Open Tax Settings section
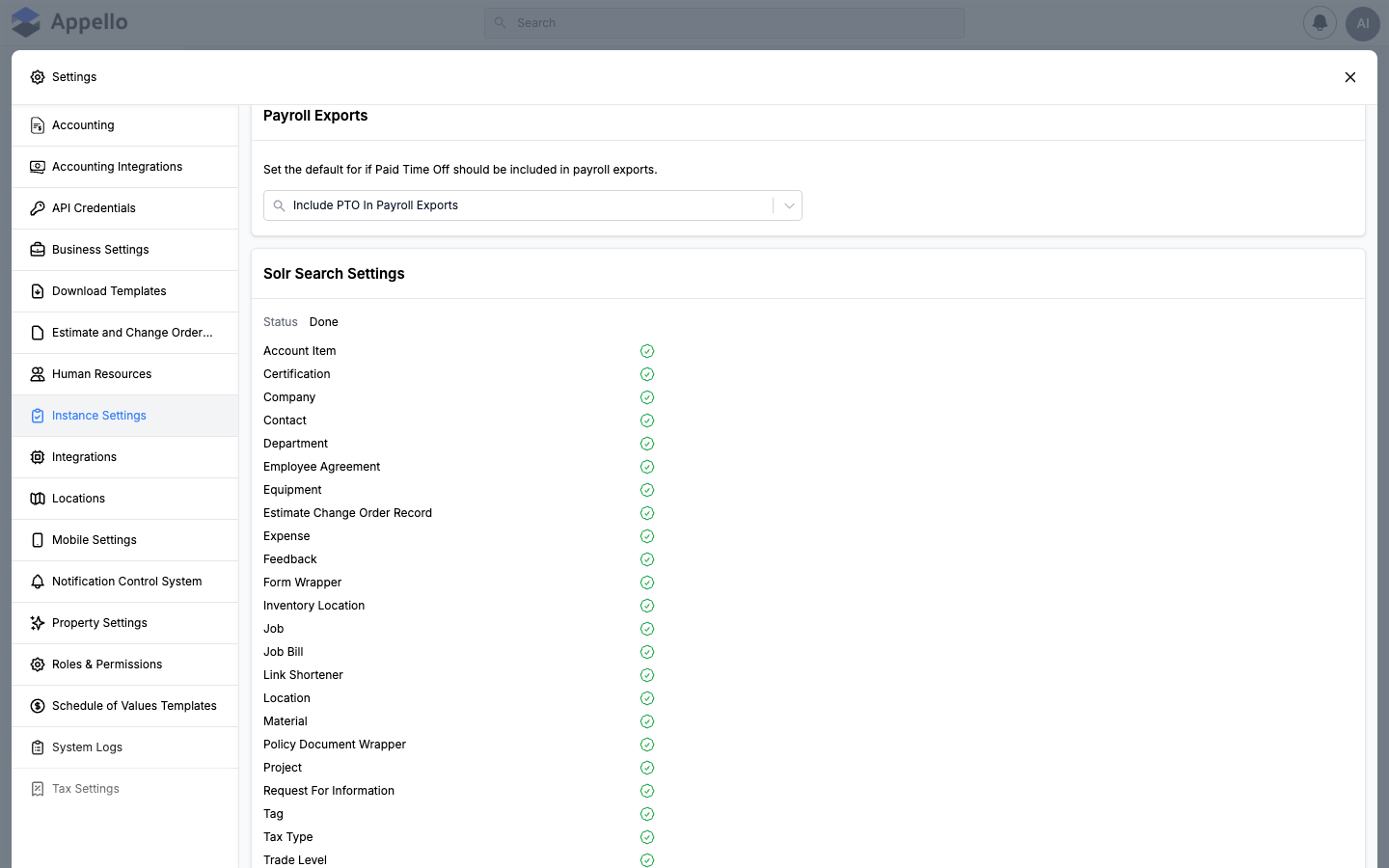This screenshot has height=868, width=1389. 125,789
